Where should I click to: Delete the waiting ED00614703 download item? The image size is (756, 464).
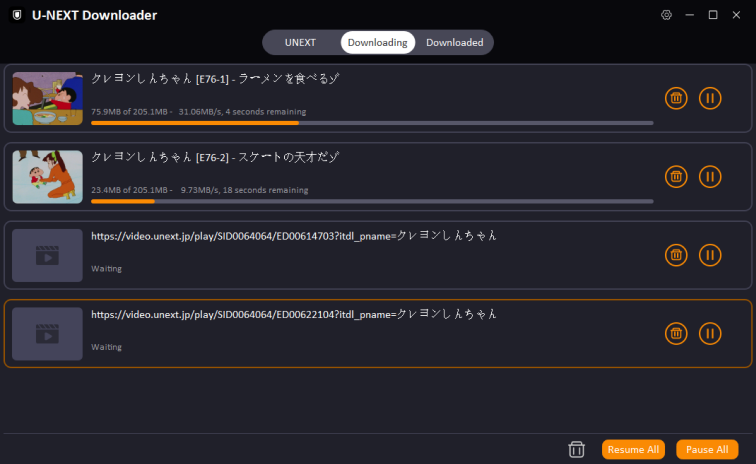(676, 255)
